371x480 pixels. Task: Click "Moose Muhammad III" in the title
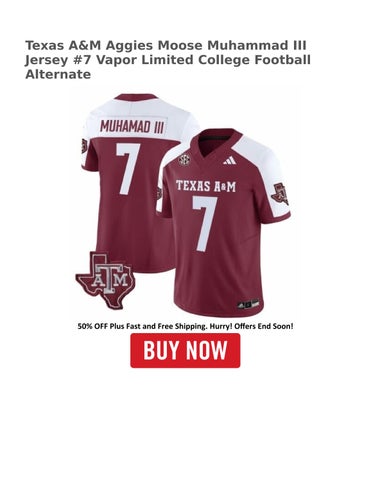click(232, 45)
